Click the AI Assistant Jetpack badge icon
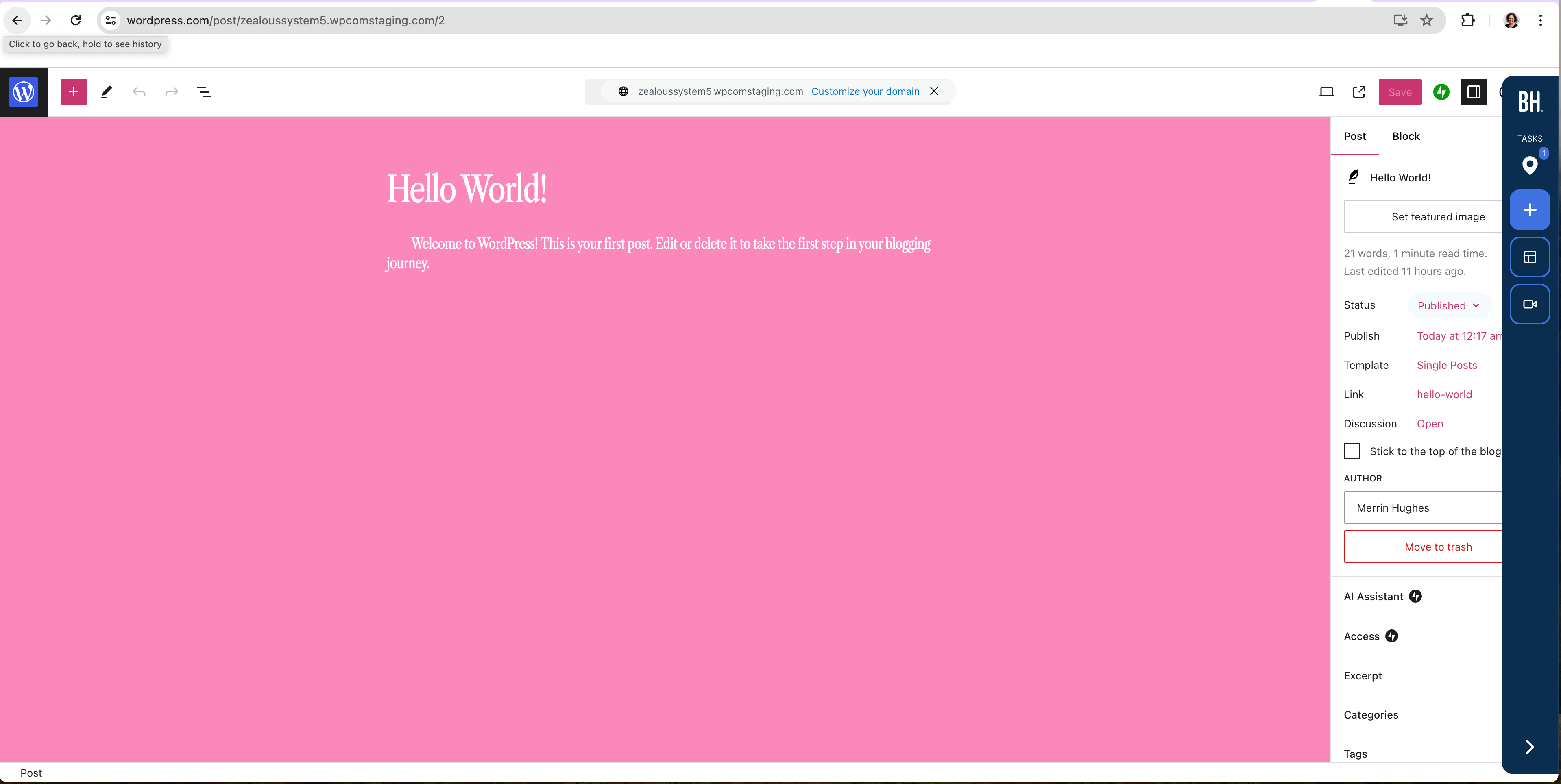 1415,597
